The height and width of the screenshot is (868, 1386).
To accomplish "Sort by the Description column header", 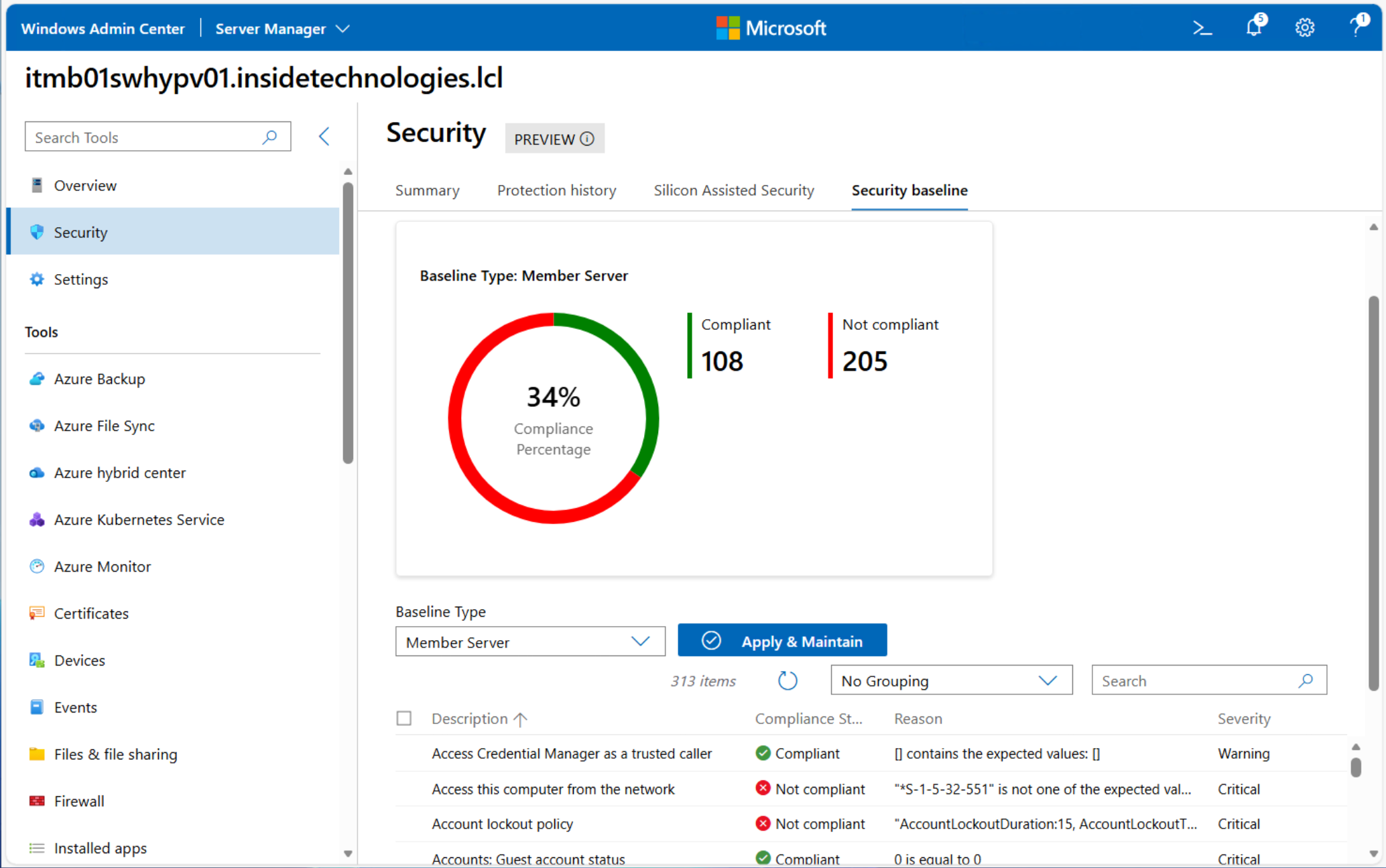I will pos(469,719).
